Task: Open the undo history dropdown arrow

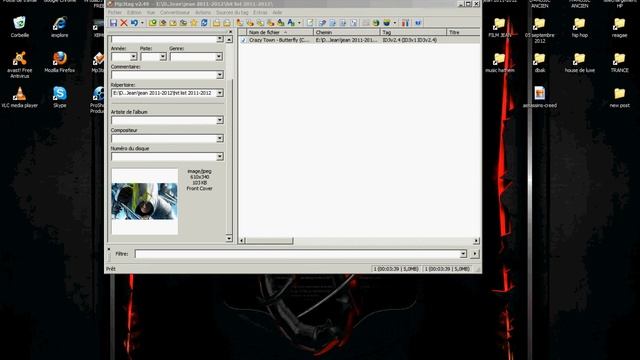Action: (142, 23)
